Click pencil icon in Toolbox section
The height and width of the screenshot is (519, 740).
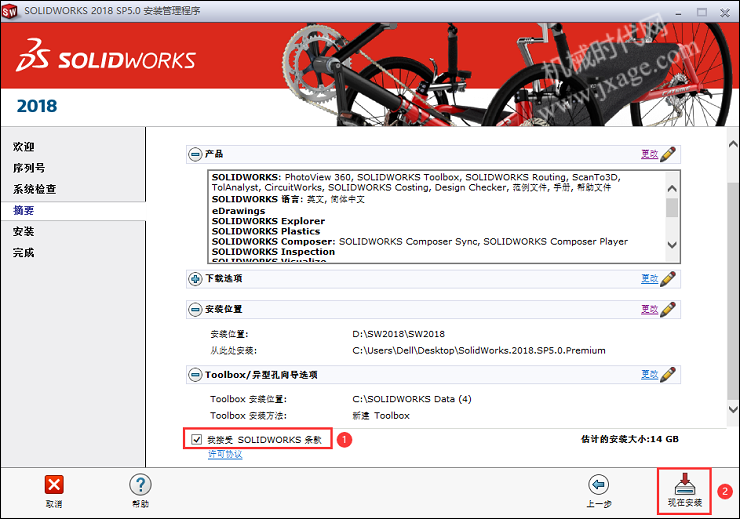tap(668, 375)
